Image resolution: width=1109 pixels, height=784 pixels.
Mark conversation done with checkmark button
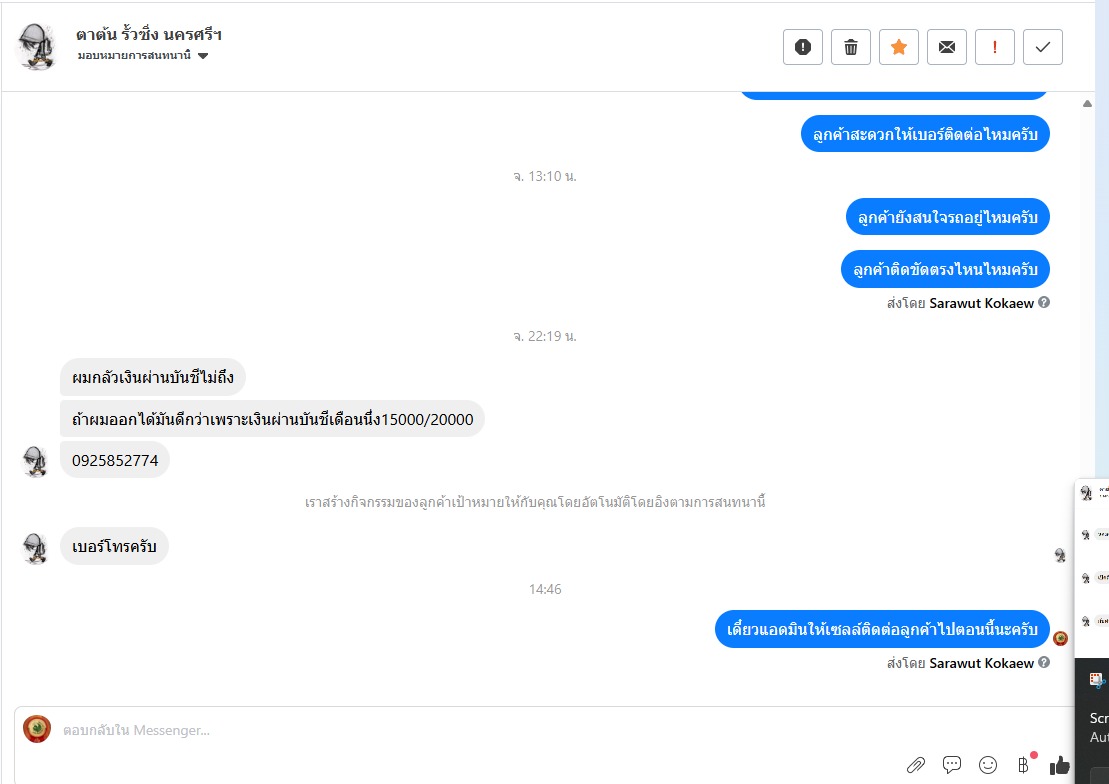[1043, 47]
